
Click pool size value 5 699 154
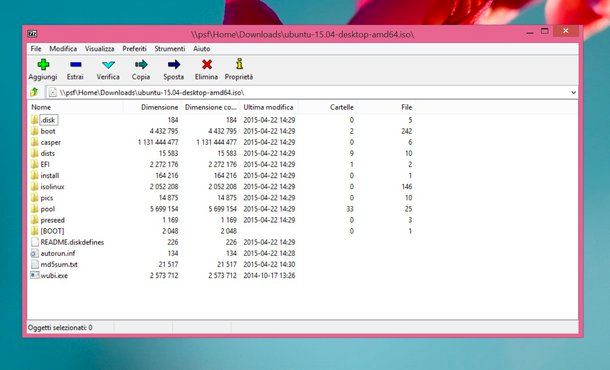[164, 209]
